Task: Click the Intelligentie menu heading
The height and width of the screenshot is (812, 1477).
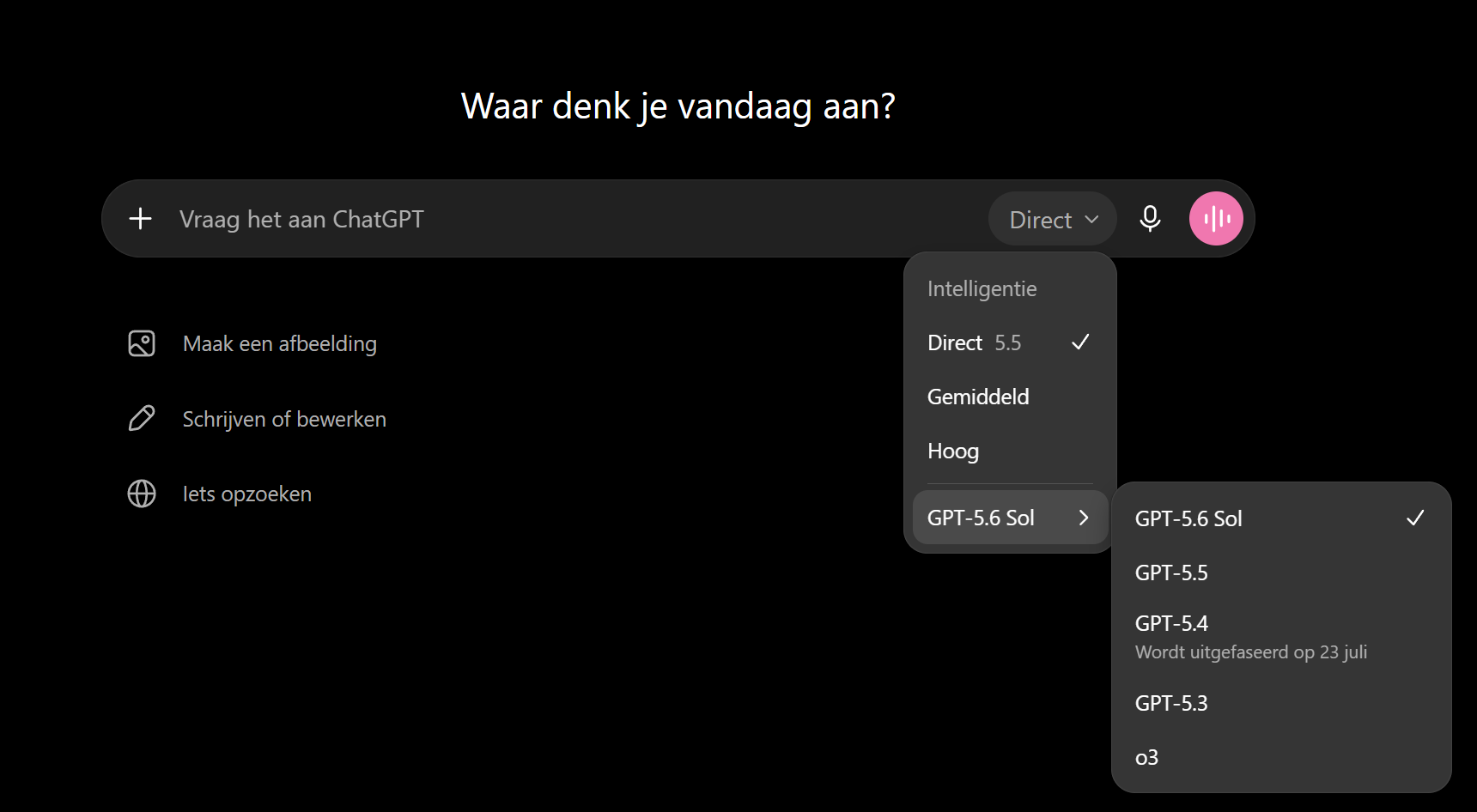Action: point(982,288)
